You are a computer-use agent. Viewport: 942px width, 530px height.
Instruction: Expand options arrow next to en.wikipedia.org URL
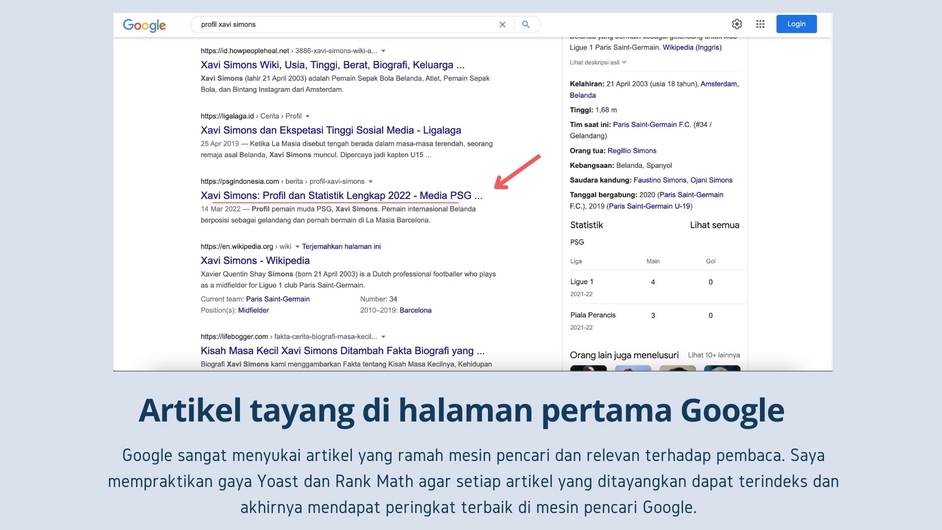[x=297, y=246]
